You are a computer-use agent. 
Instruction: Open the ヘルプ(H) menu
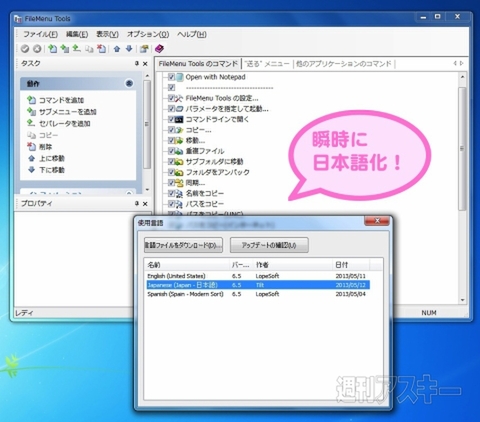[x=192, y=34]
